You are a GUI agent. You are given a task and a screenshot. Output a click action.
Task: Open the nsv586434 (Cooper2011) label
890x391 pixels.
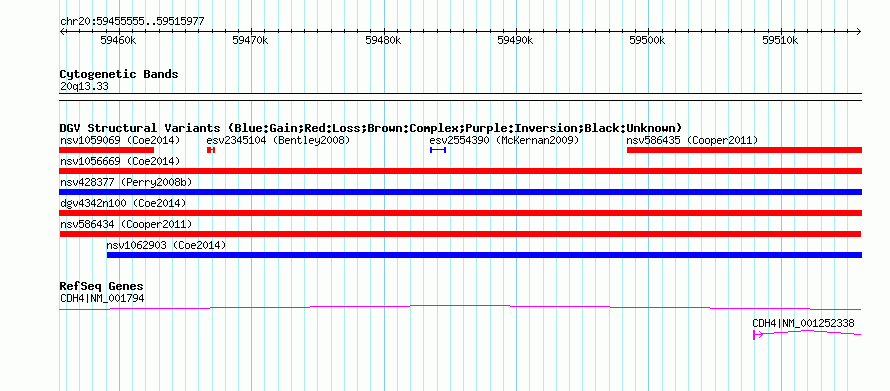point(126,224)
